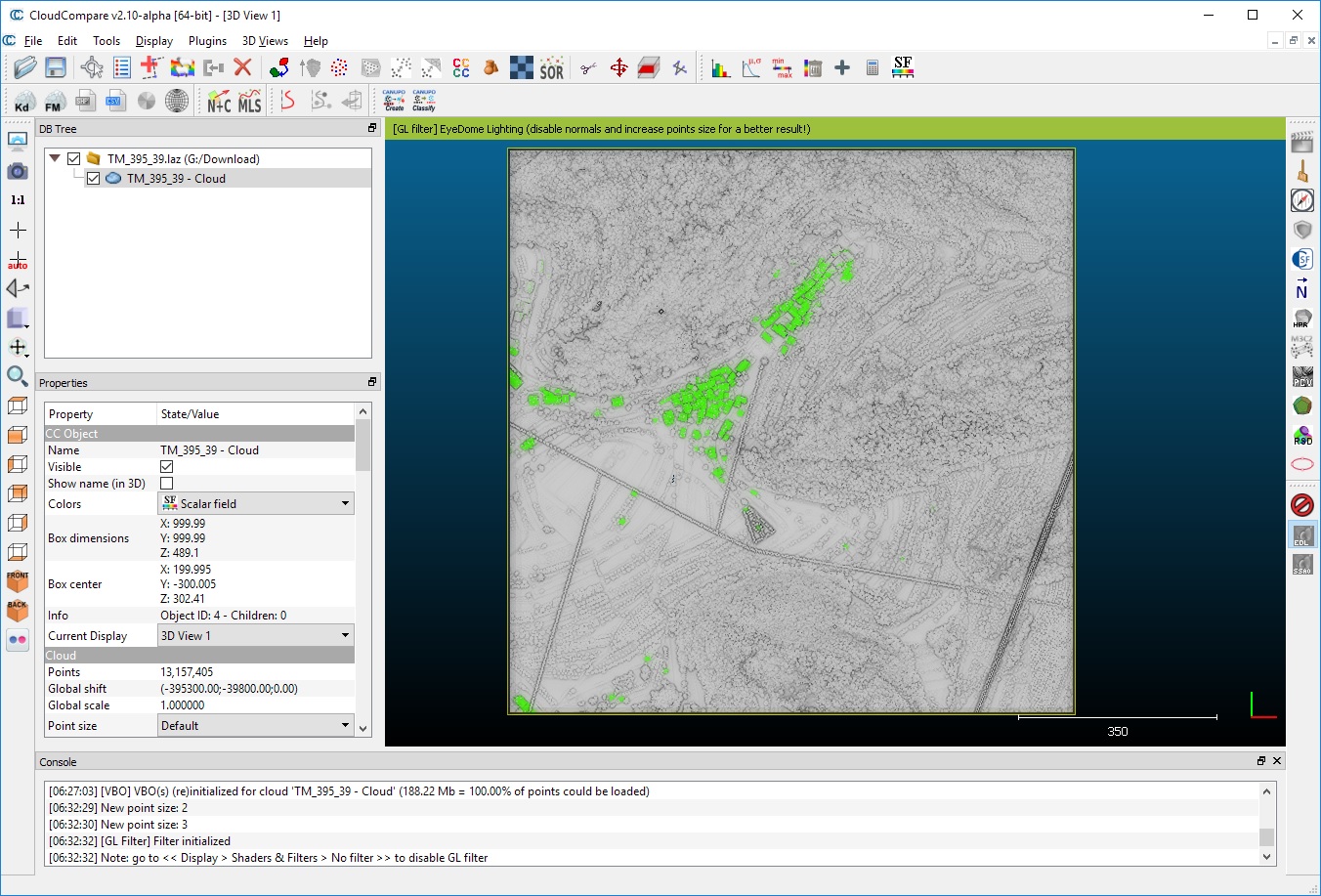The image size is (1321, 896).
Task: Expand the view perspective cube dropdown
Action: pyautogui.click(x=18, y=318)
